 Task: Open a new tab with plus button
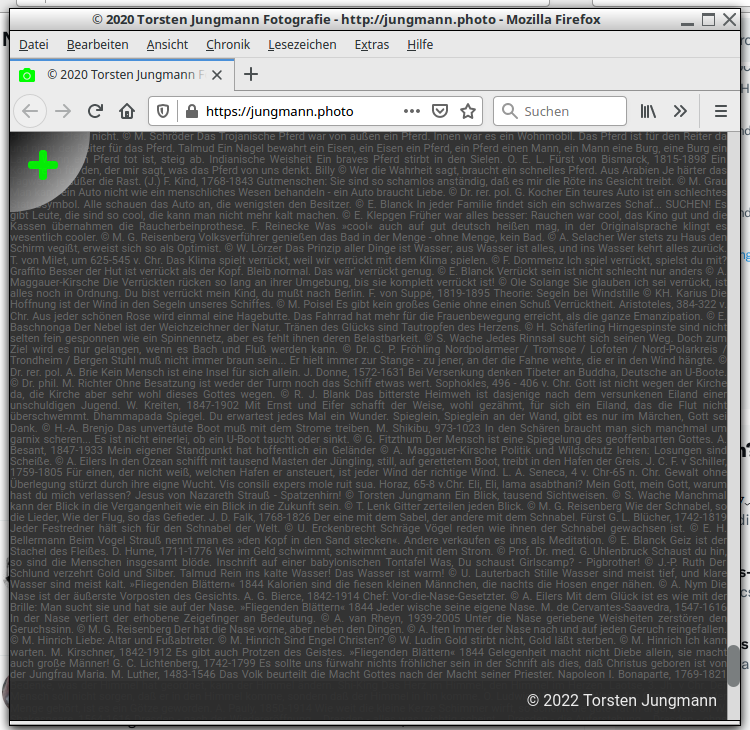click(x=251, y=75)
